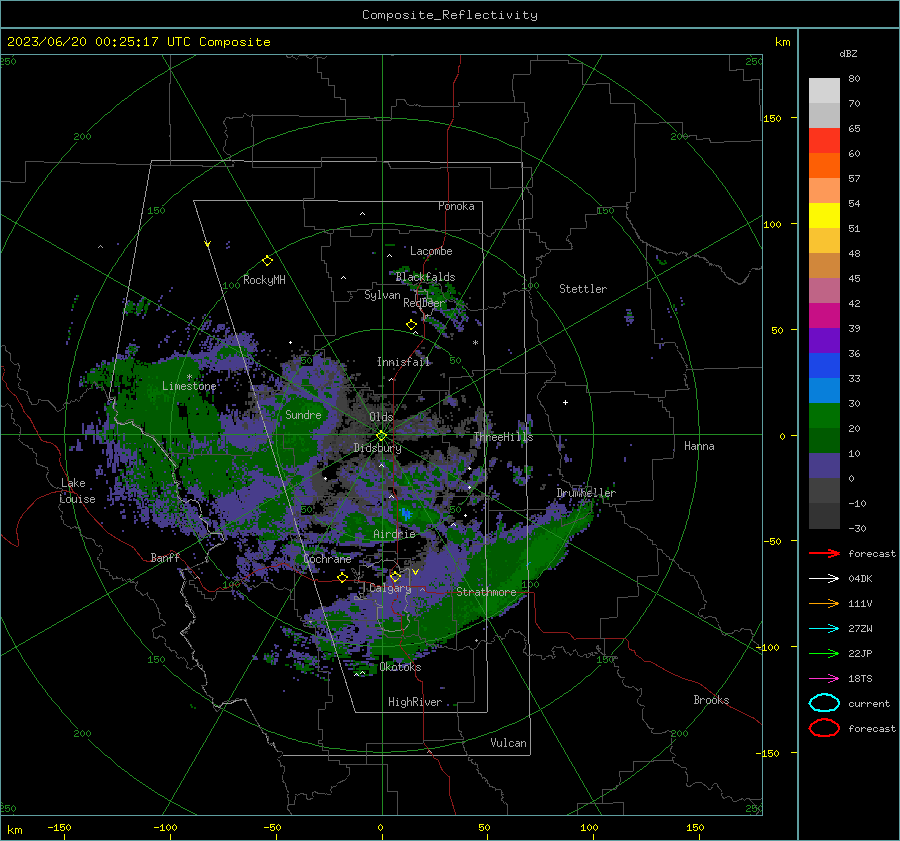Screen dimensions: 900x841
Task: Click the Lacombe map label
Action: point(431,251)
